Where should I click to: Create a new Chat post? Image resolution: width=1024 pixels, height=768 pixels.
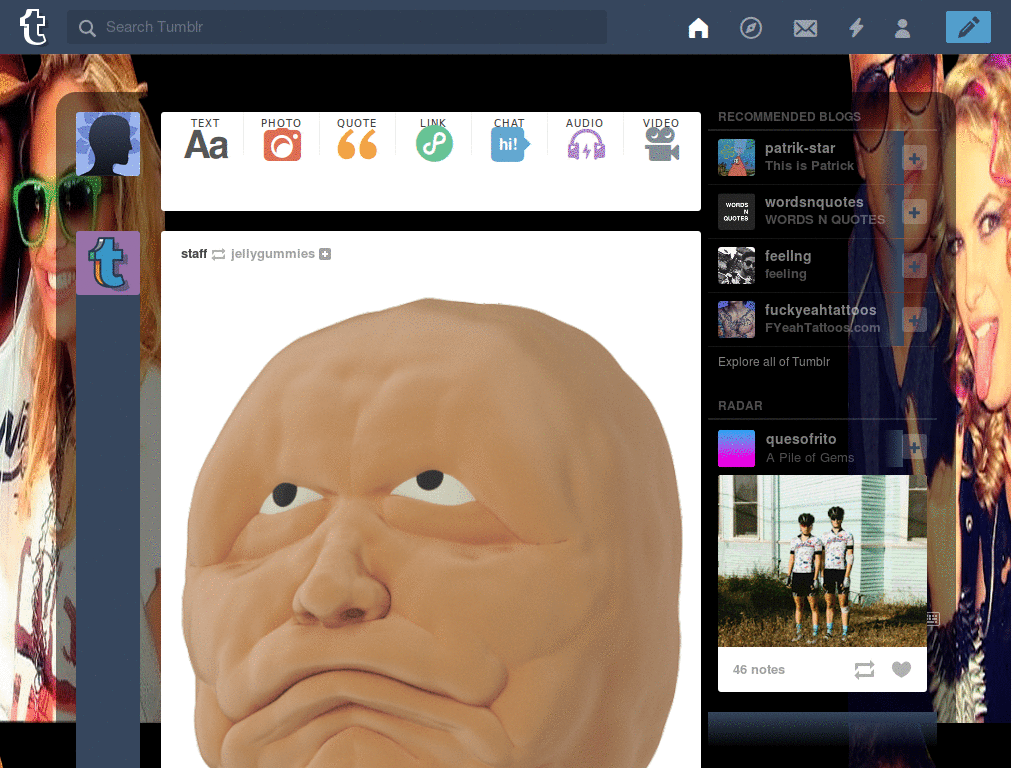(509, 139)
